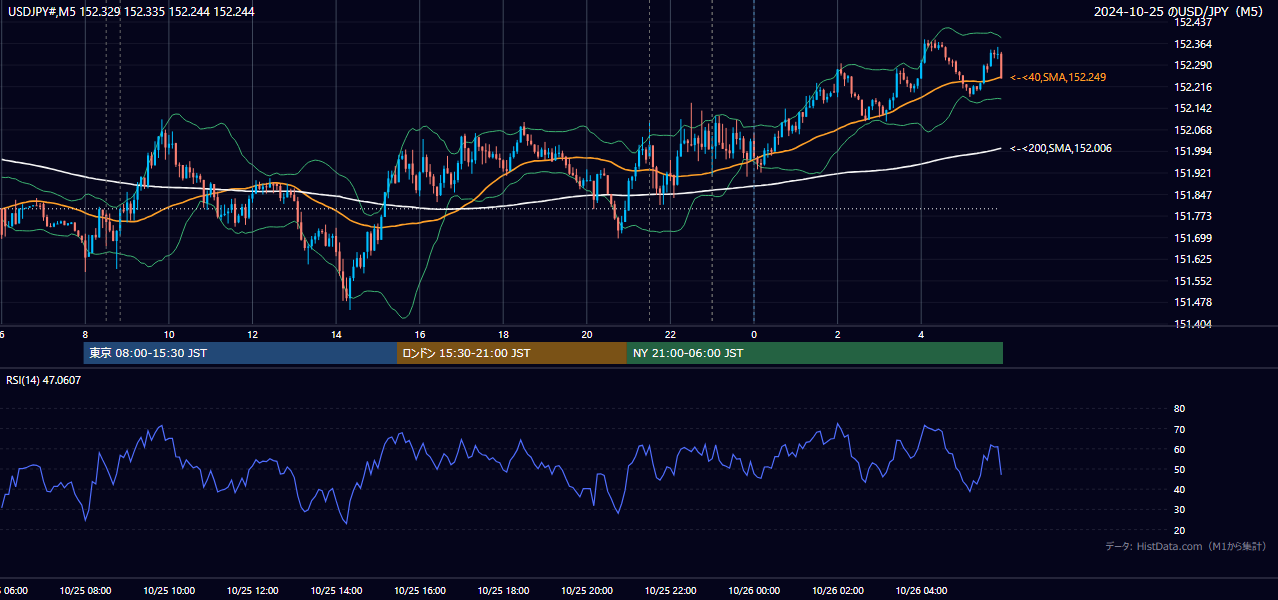Screen dimensions: 1278x600
Task: Click the 10/25 10:00 time axis label
Action: click(x=169, y=591)
